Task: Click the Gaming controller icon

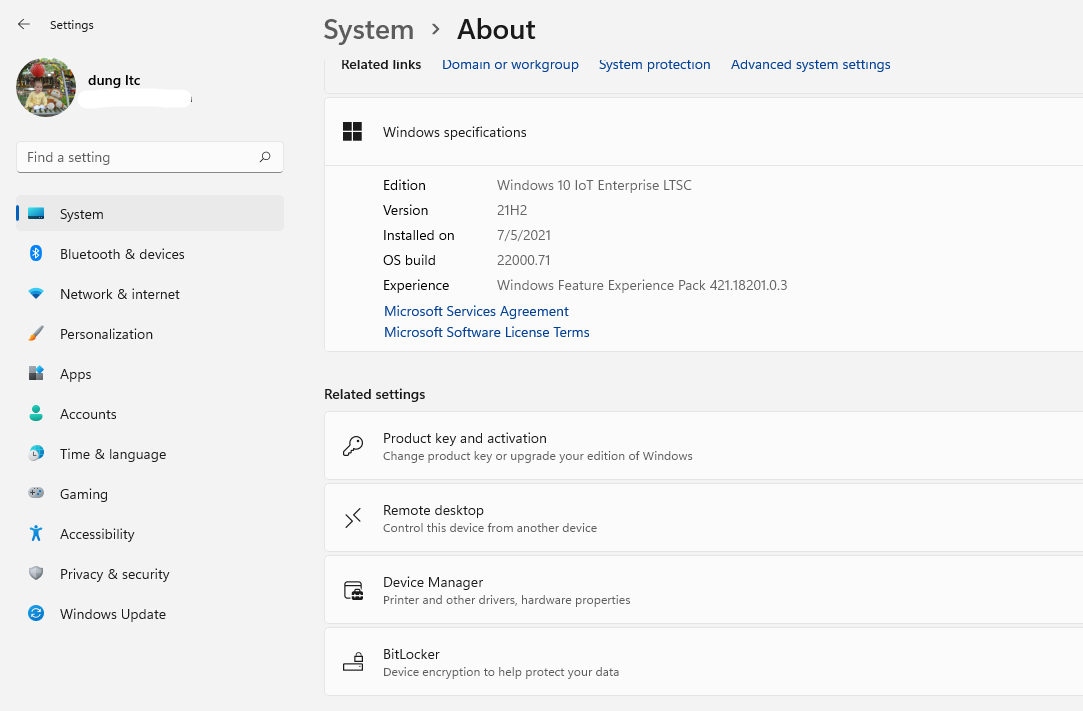Action: click(x=36, y=494)
